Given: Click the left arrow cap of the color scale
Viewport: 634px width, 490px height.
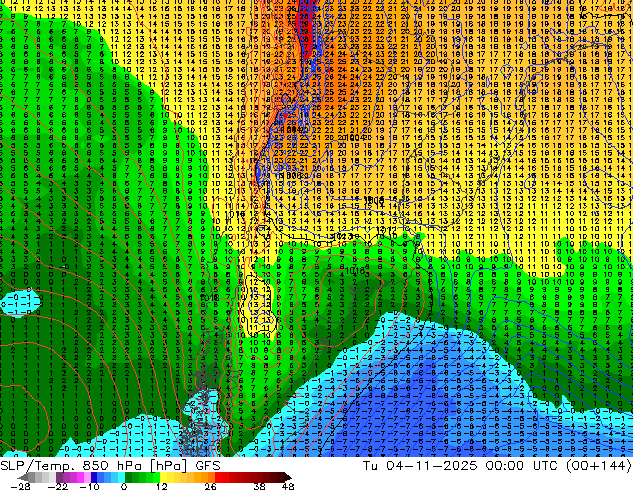Looking at the screenshot, I should [x=23, y=477].
